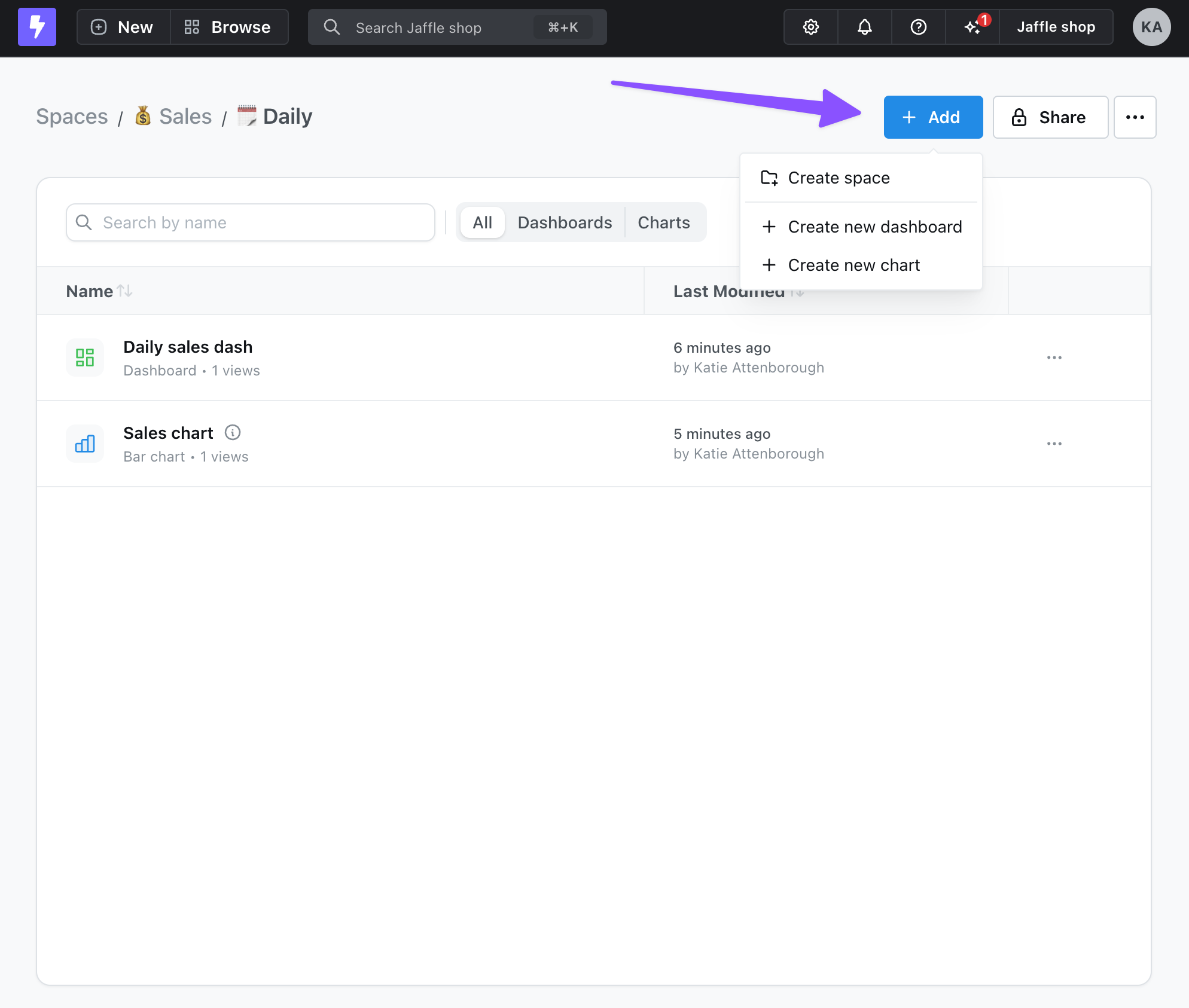The height and width of the screenshot is (1008, 1189).
Task: Click the Lightdash lightning logo
Action: pos(37,27)
